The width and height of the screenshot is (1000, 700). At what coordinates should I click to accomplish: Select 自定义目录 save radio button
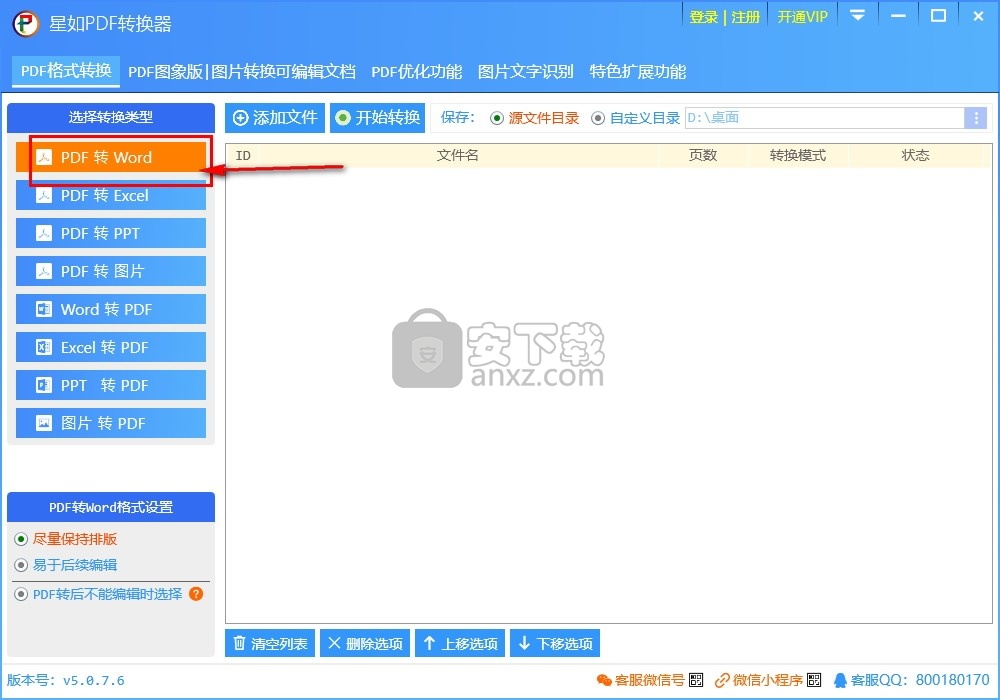tap(598, 118)
